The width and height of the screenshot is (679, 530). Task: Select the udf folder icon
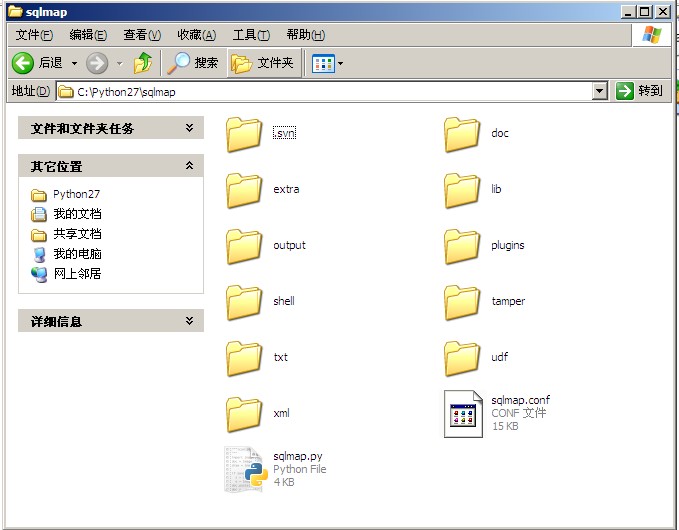click(x=462, y=358)
